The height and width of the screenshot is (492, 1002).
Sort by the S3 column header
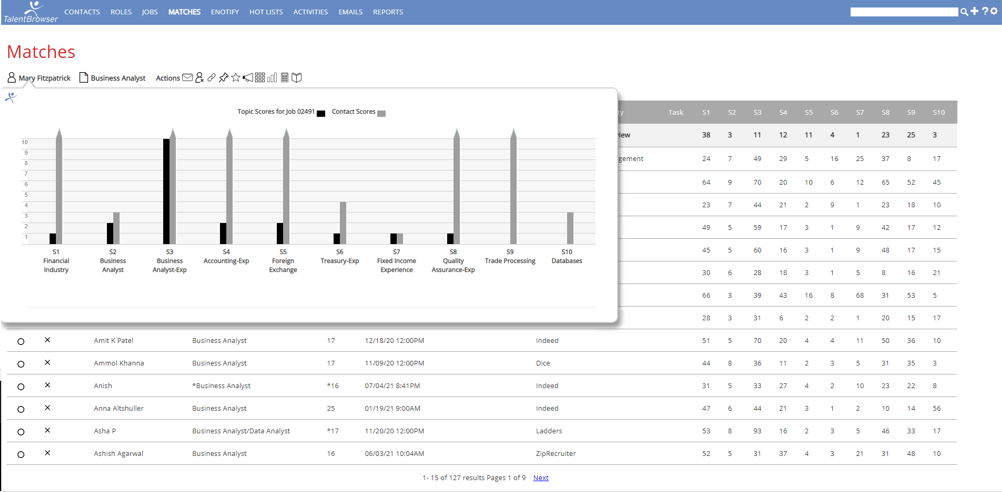[x=758, y=113]
